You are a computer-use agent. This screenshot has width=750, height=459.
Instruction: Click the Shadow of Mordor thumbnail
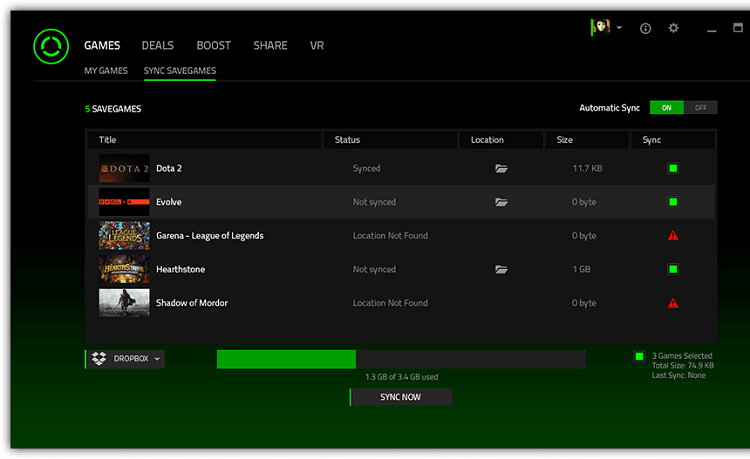(x=124, y=303)
